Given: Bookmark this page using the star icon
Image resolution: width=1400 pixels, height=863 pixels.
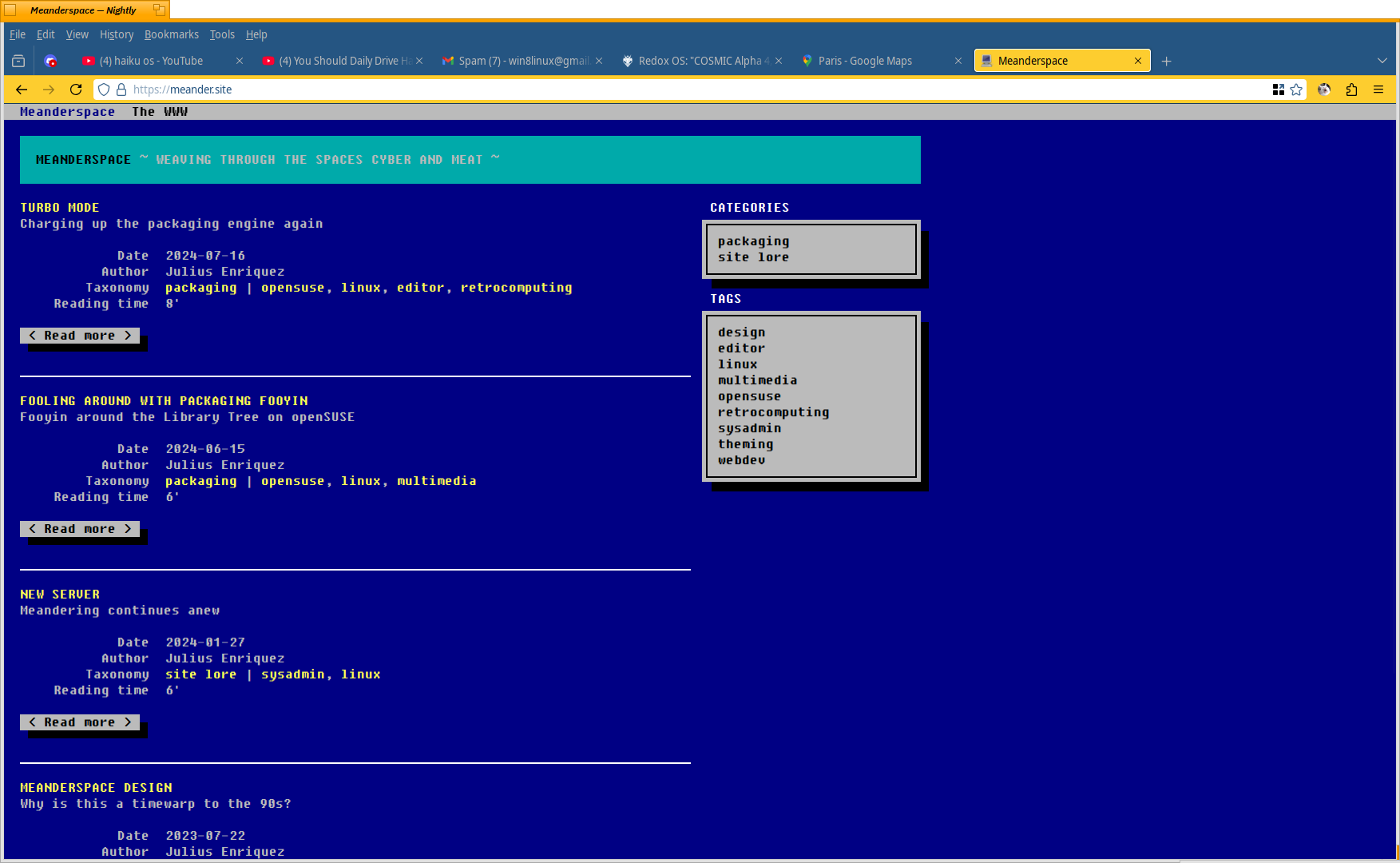Looking at the screenshot, I should point(1296,89).
